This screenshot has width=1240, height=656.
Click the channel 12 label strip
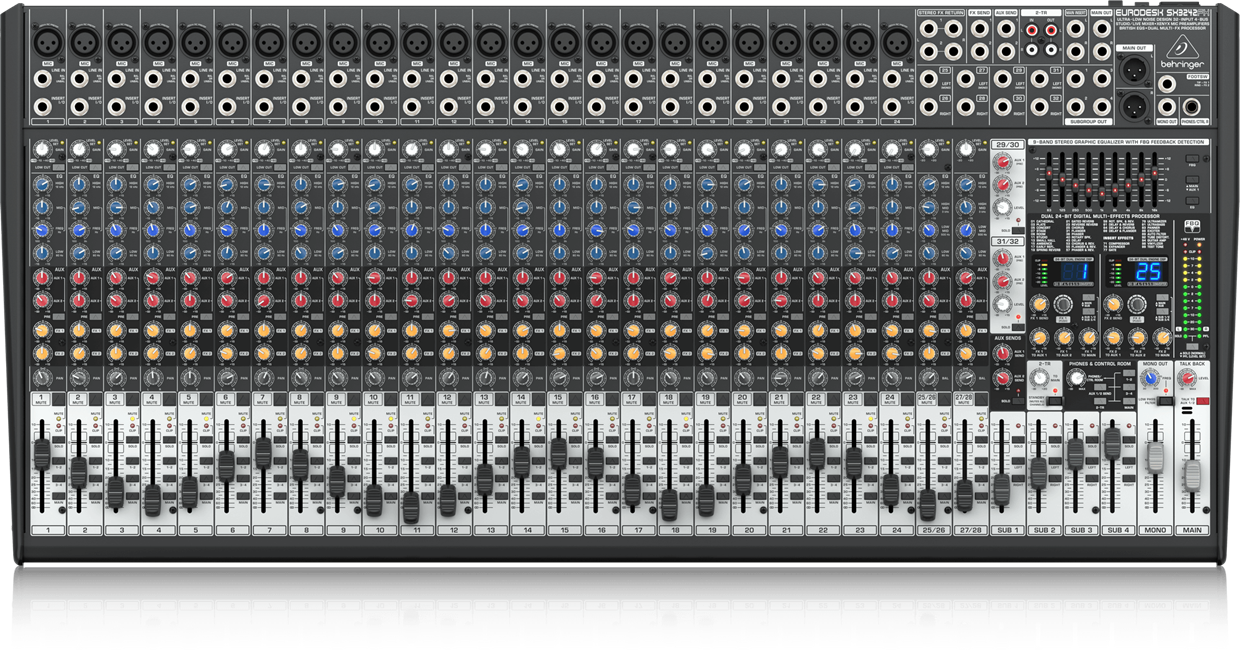point(453,529)
